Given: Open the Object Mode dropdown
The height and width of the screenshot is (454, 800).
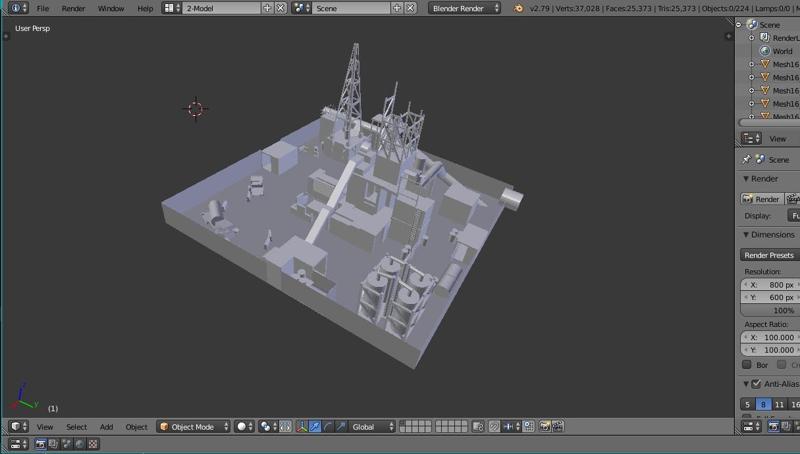Looking at the screenshot, I should (194, 426).
